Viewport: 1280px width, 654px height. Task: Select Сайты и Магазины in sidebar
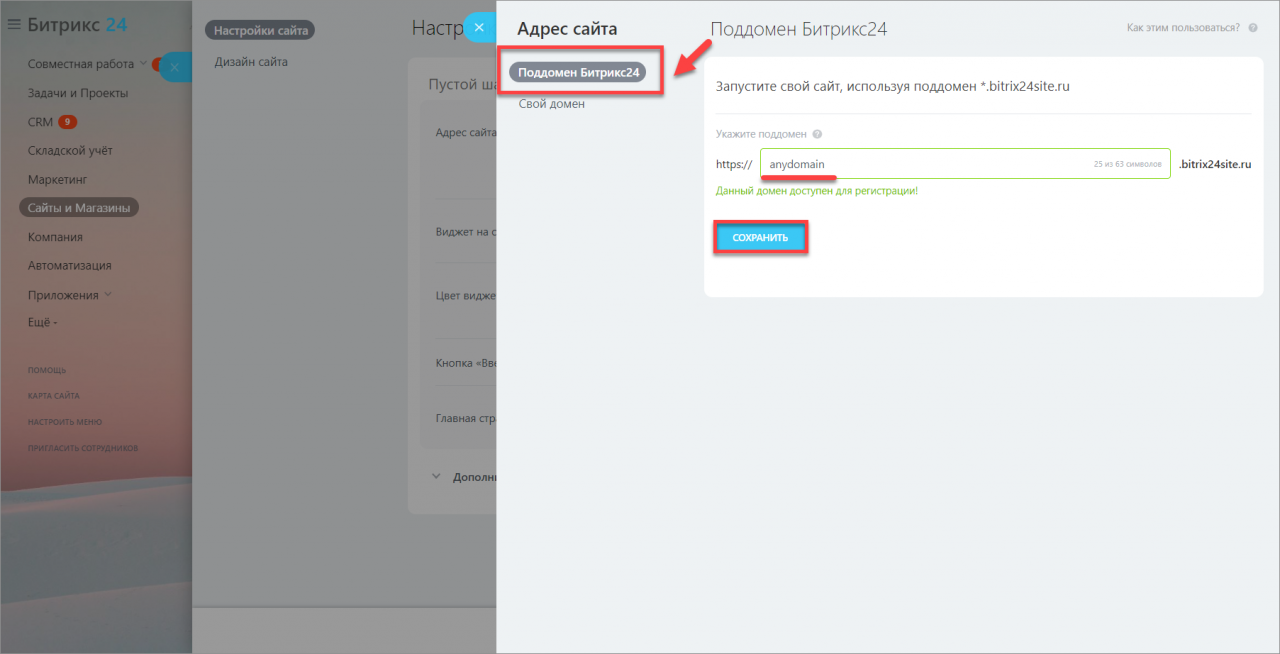(79, 208)
